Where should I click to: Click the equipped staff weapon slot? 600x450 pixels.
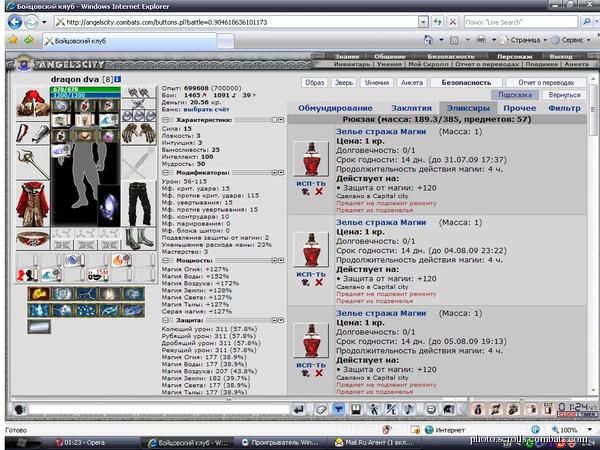tap(33, 163)
